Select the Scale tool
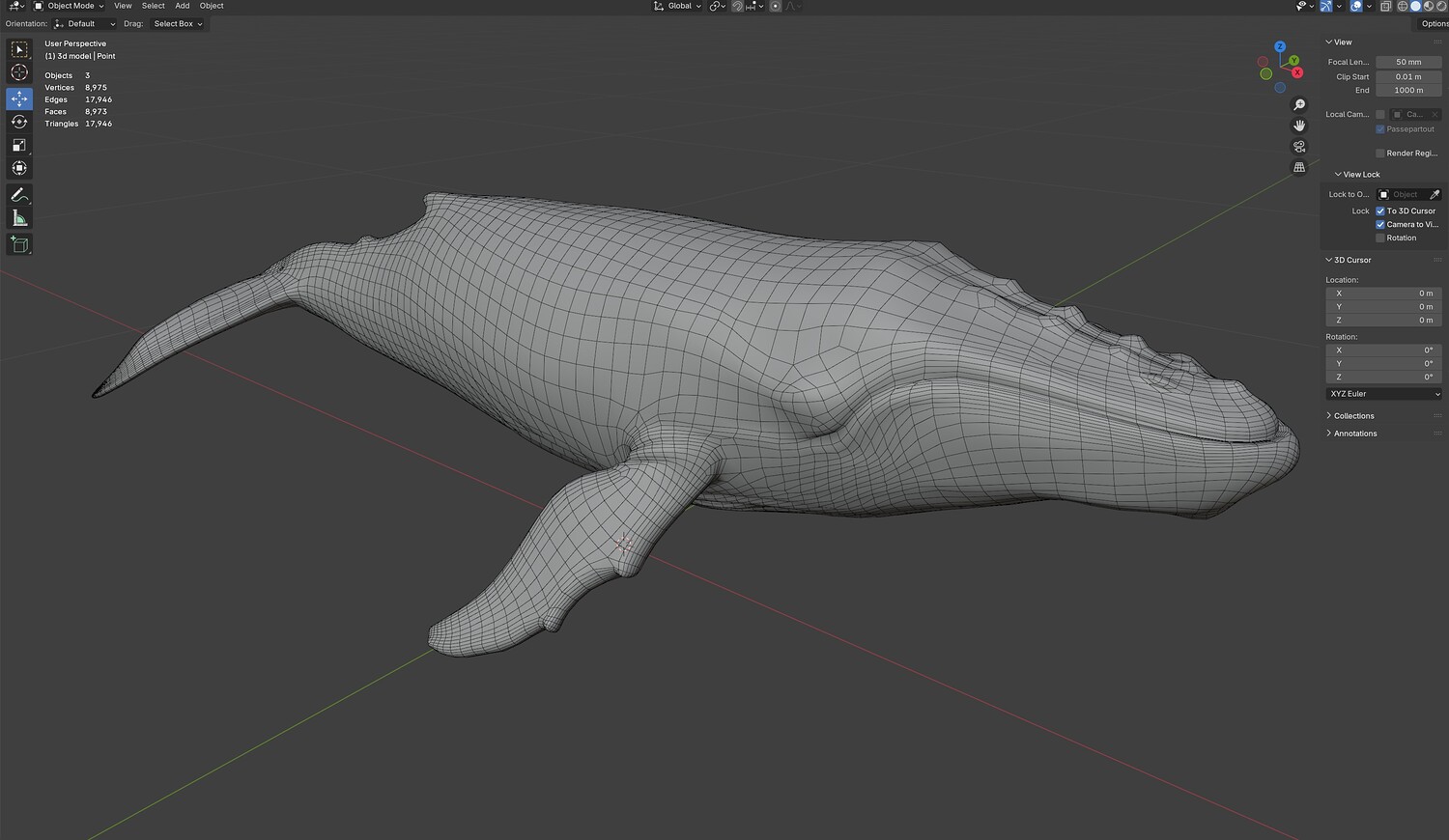 pos(19,145)
